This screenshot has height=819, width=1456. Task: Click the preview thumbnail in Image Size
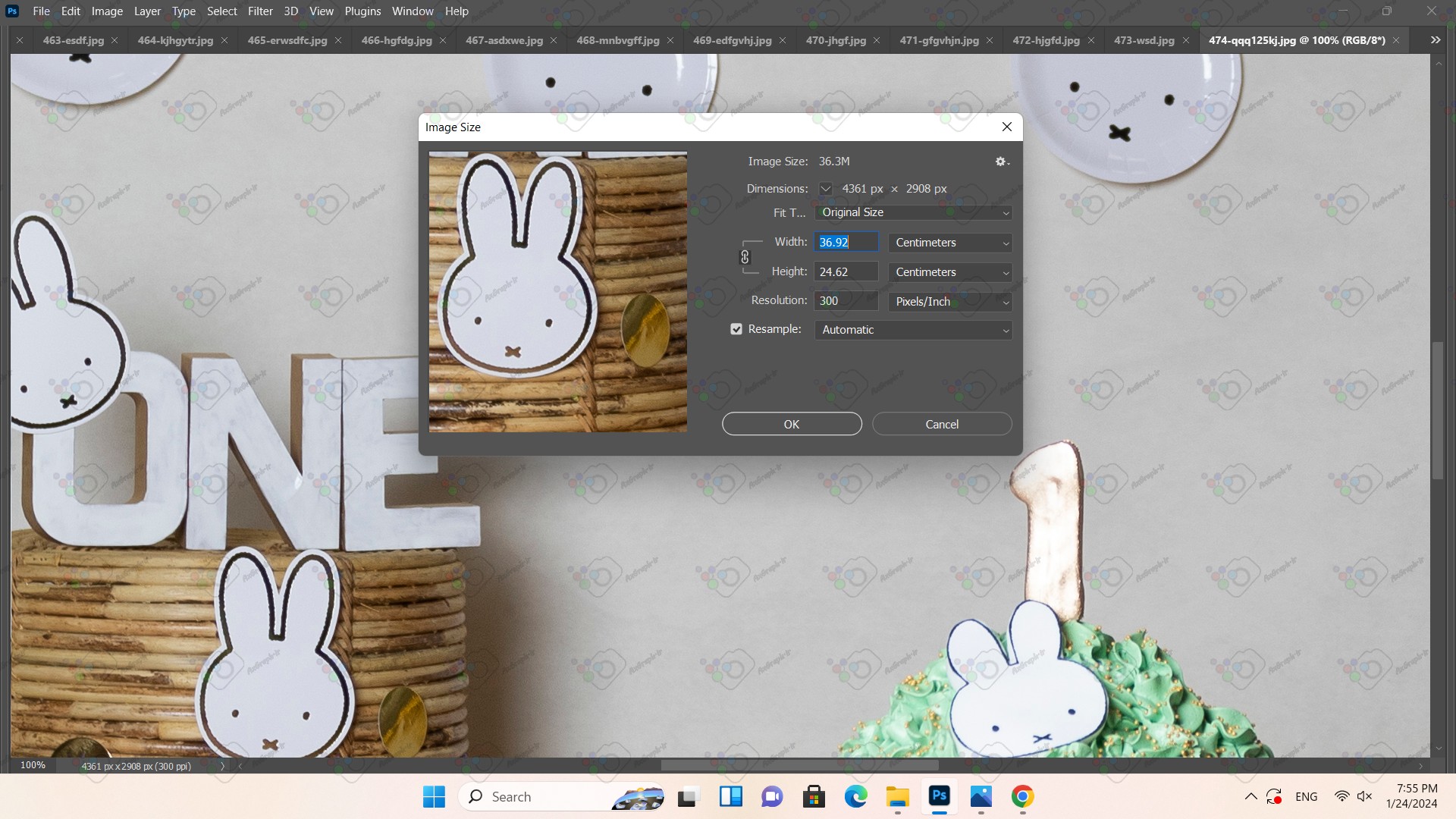(x=558, y=292)
